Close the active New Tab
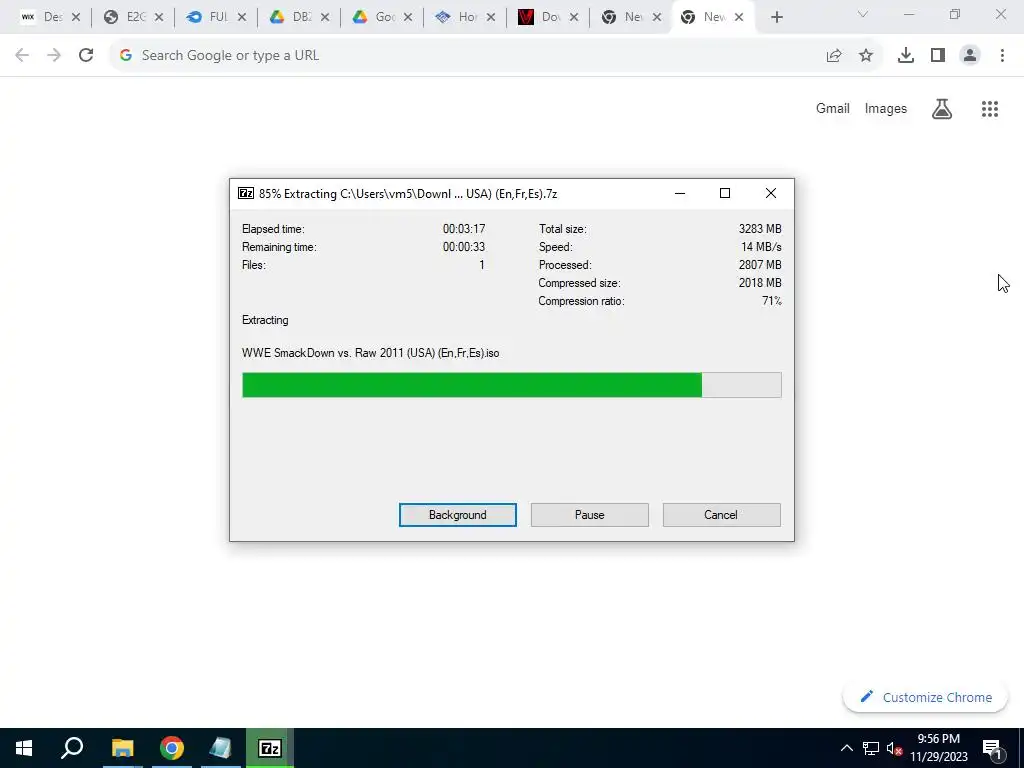1024x768 pixels. coord(739,17)
